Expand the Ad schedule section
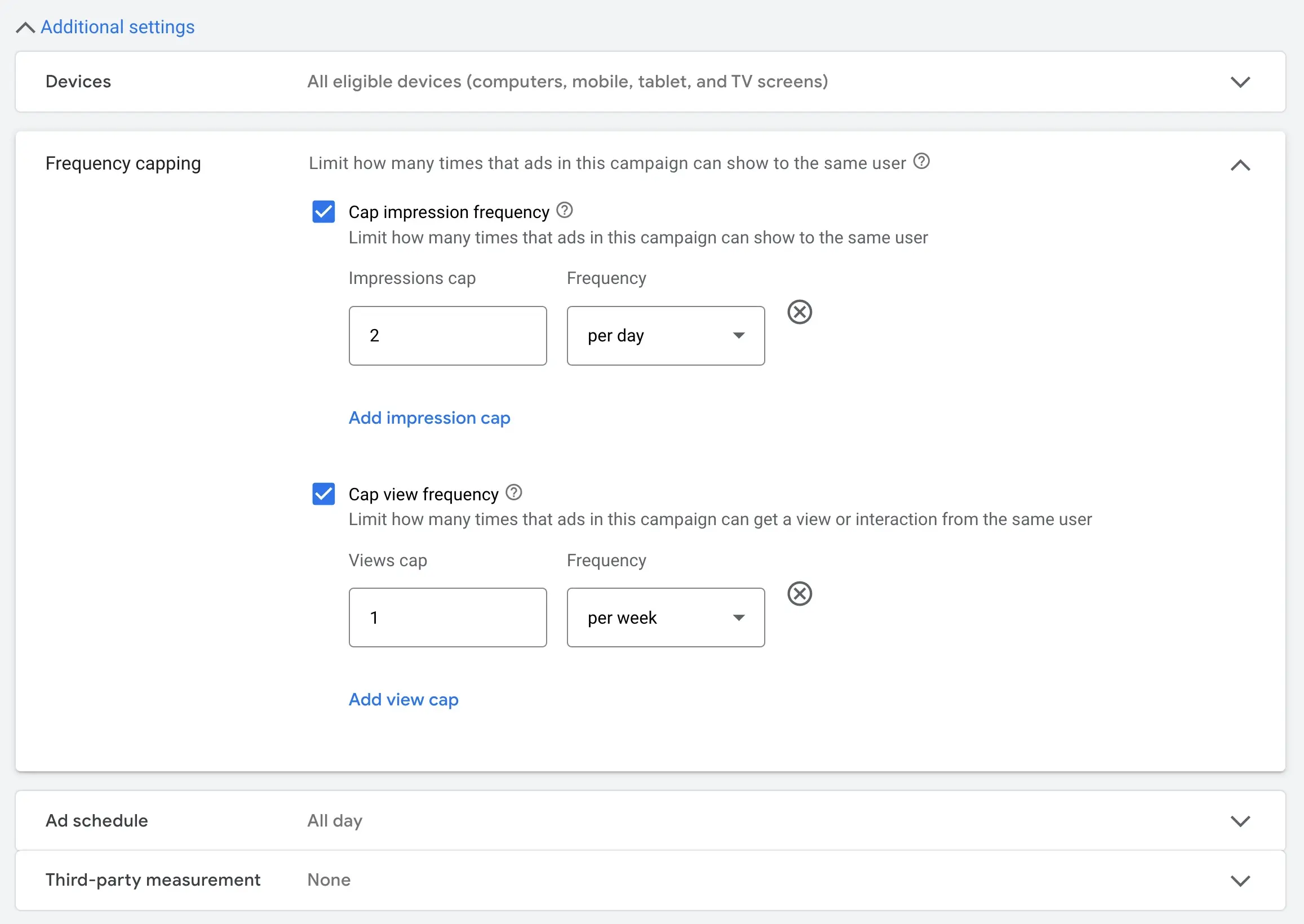The width and height of the screenshot is (1304, 924). point(1240,821)
